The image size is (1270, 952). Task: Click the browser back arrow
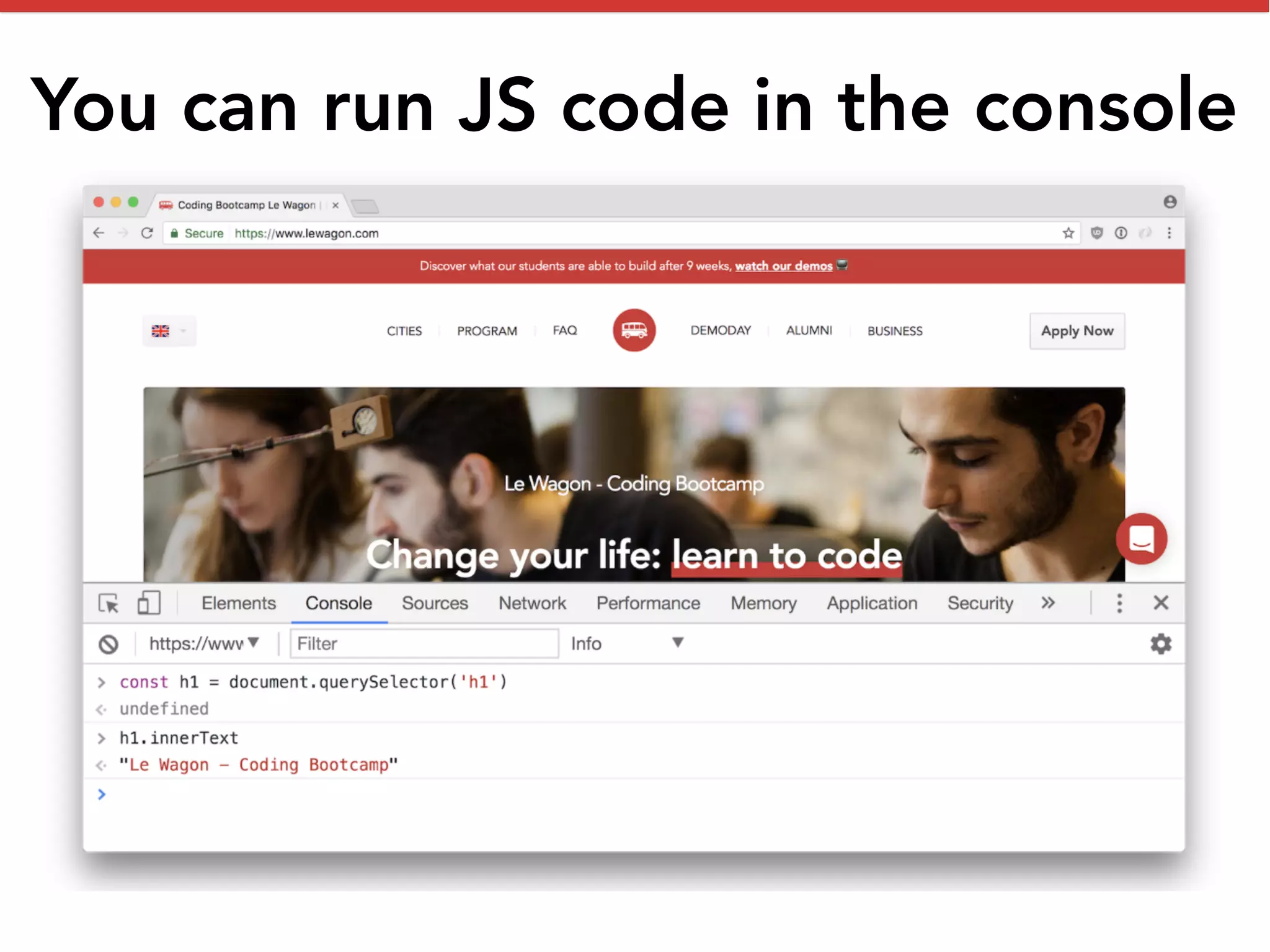pyautogui.click(x=99, y=233)
